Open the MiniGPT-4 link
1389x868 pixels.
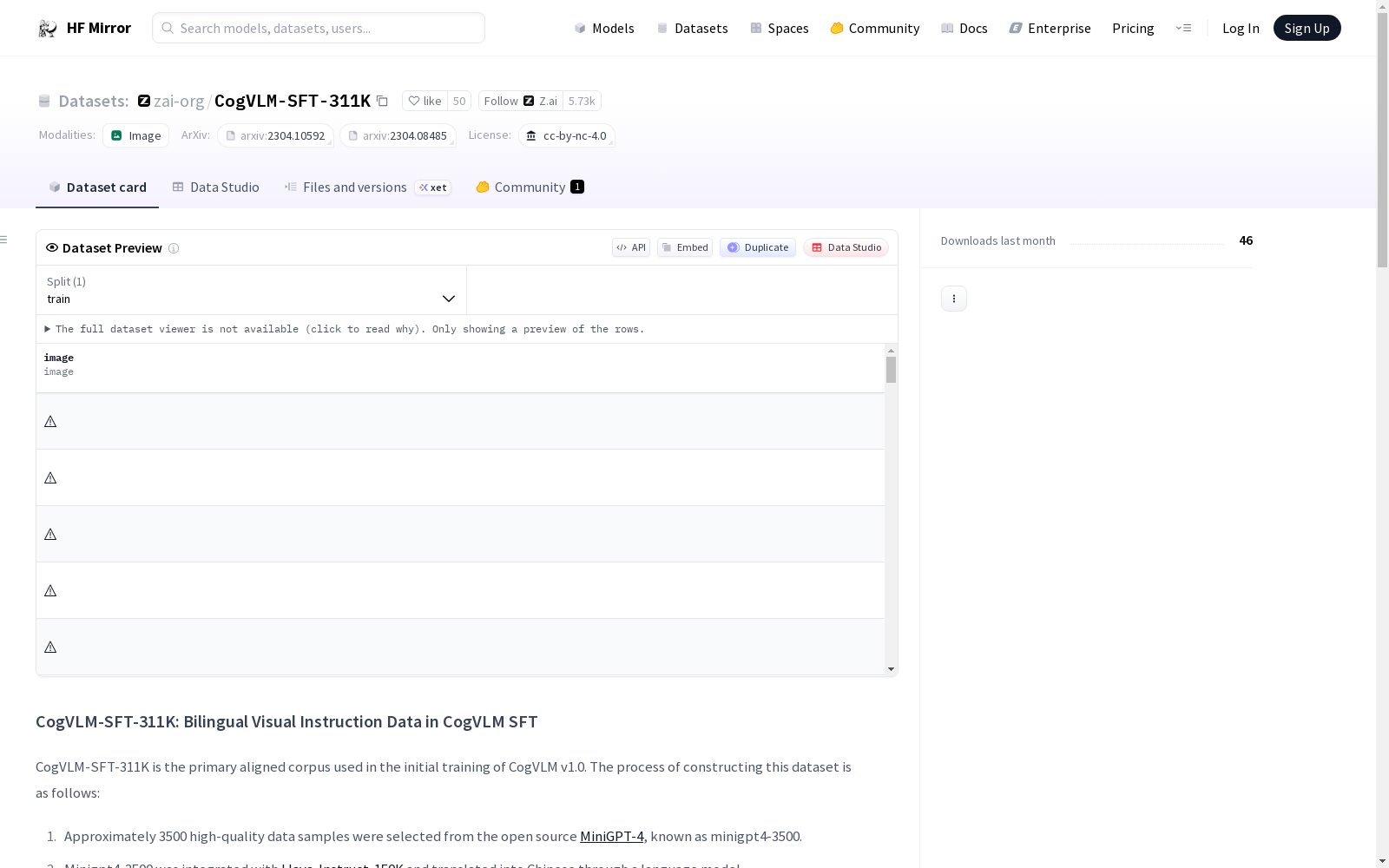612,837
